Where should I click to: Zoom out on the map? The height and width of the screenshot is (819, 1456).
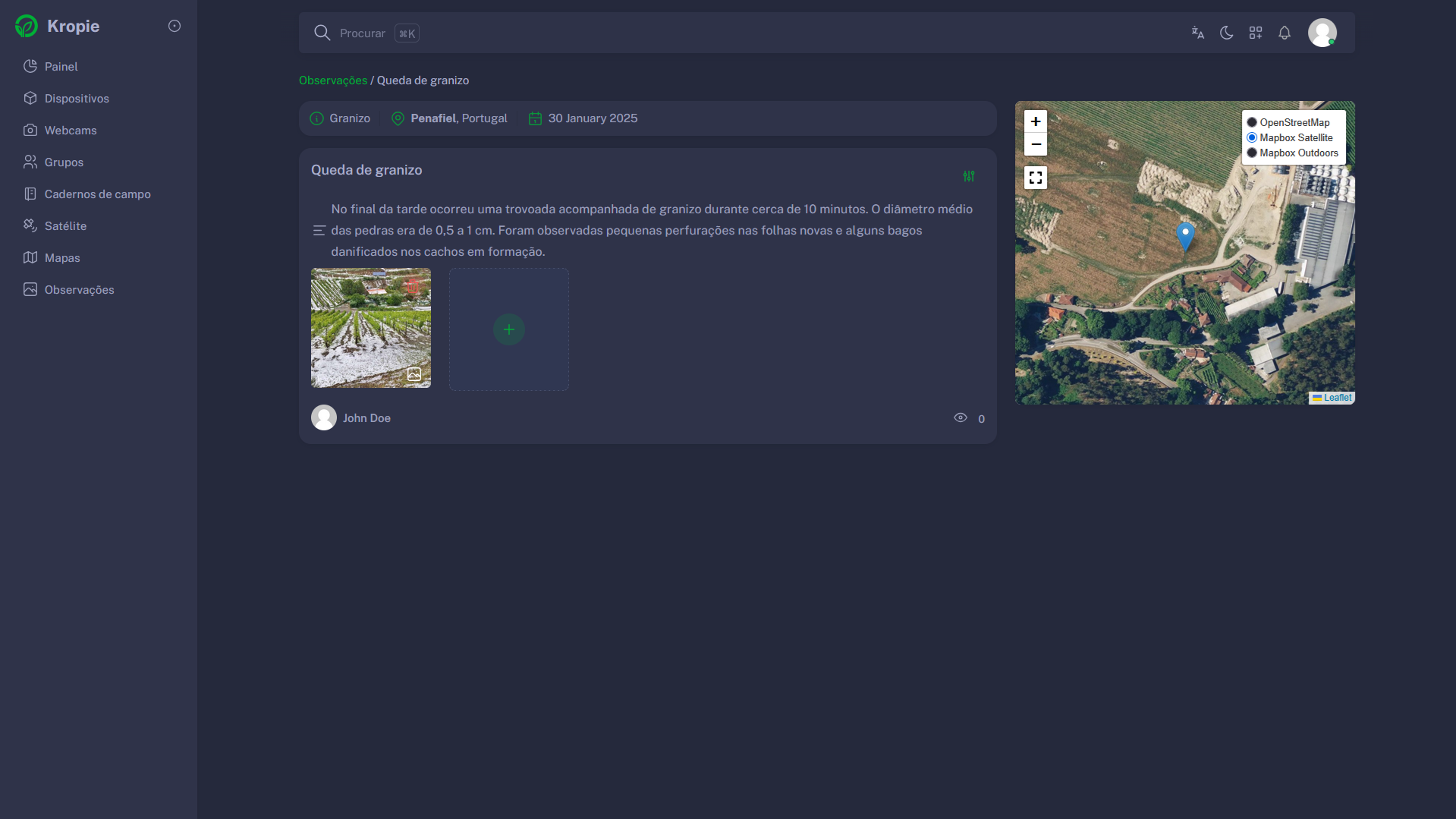click(x=1035, y=144)
